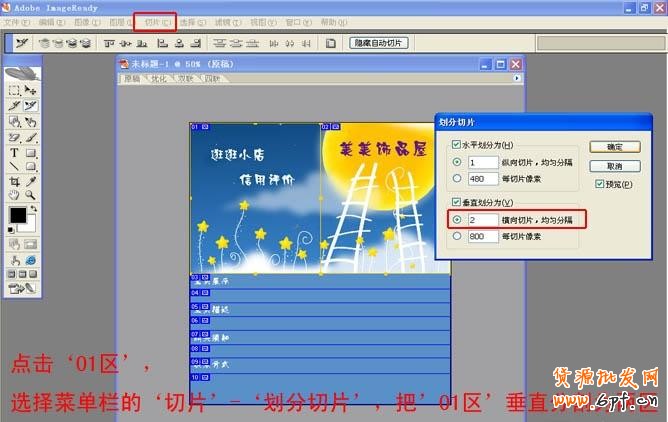The height and width of the screenshot is (422, 668).
Task: Select the Zoom magnifier tool
Action: (31, 195)
